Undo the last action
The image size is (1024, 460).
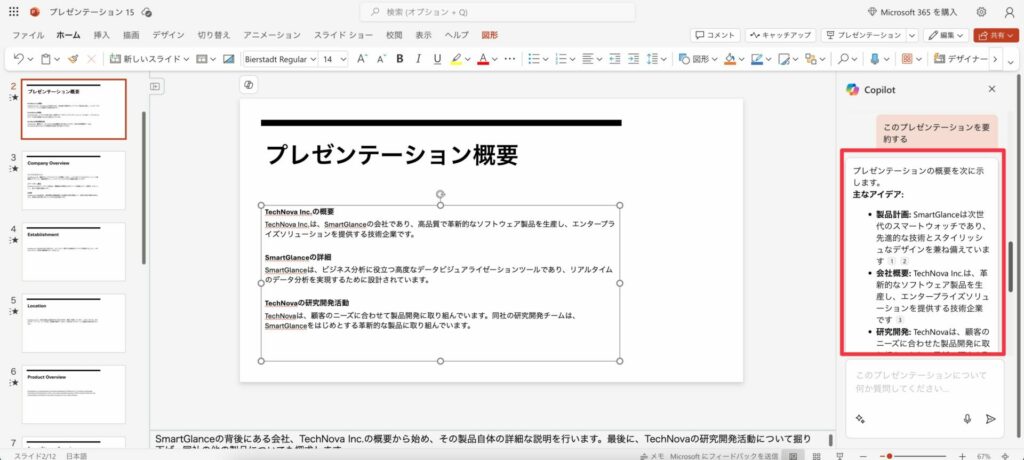(x=18, y=59)
